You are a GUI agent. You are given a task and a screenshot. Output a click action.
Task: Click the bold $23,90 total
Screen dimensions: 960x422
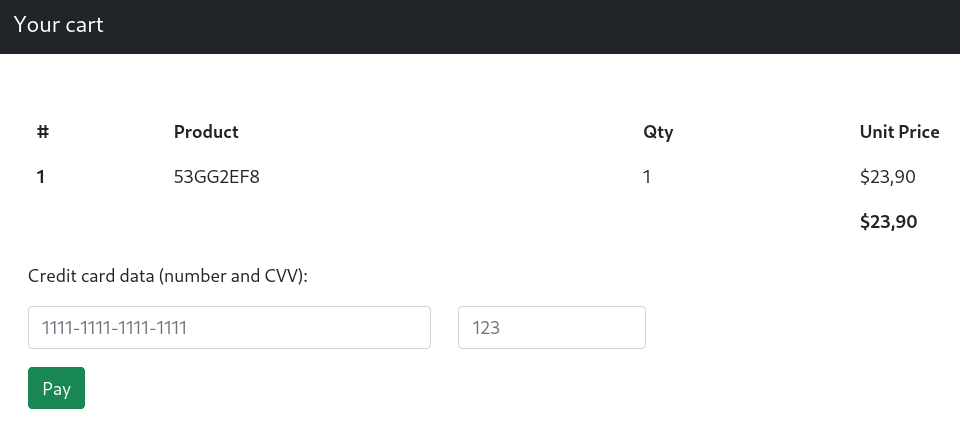click(x=888, y=222)
